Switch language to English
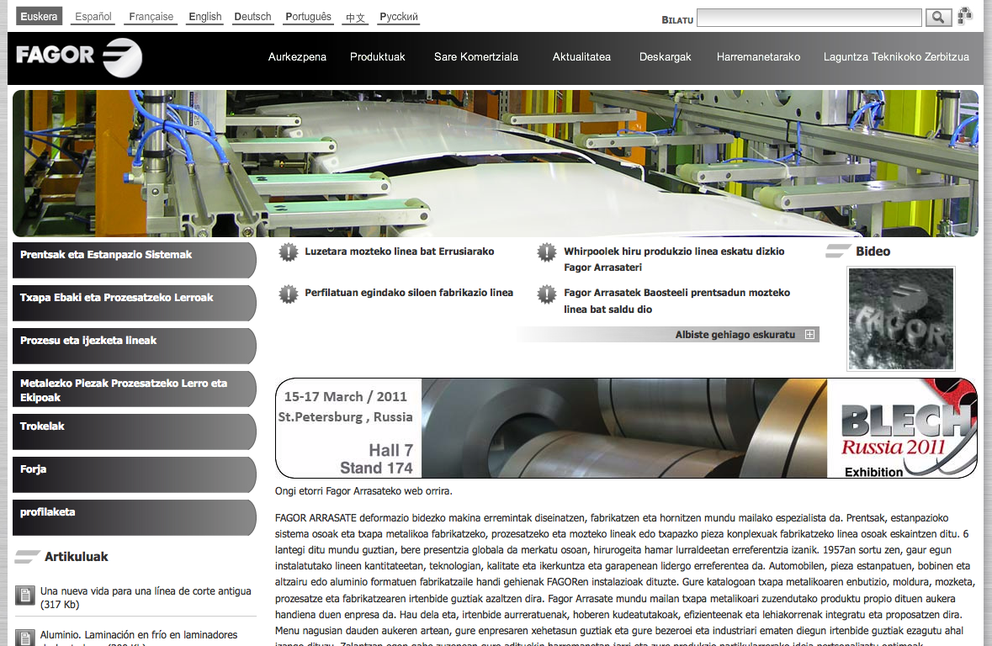 205,16
